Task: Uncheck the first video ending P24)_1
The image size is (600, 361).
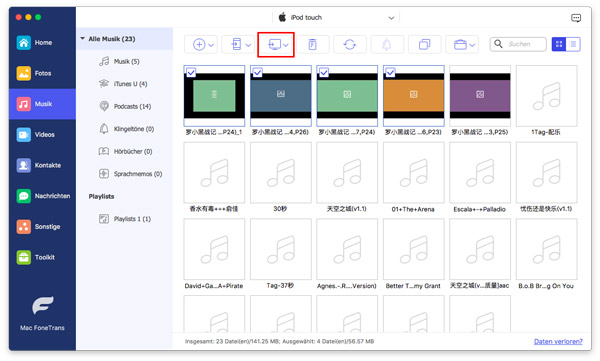Action: click(x=191, y=72)
